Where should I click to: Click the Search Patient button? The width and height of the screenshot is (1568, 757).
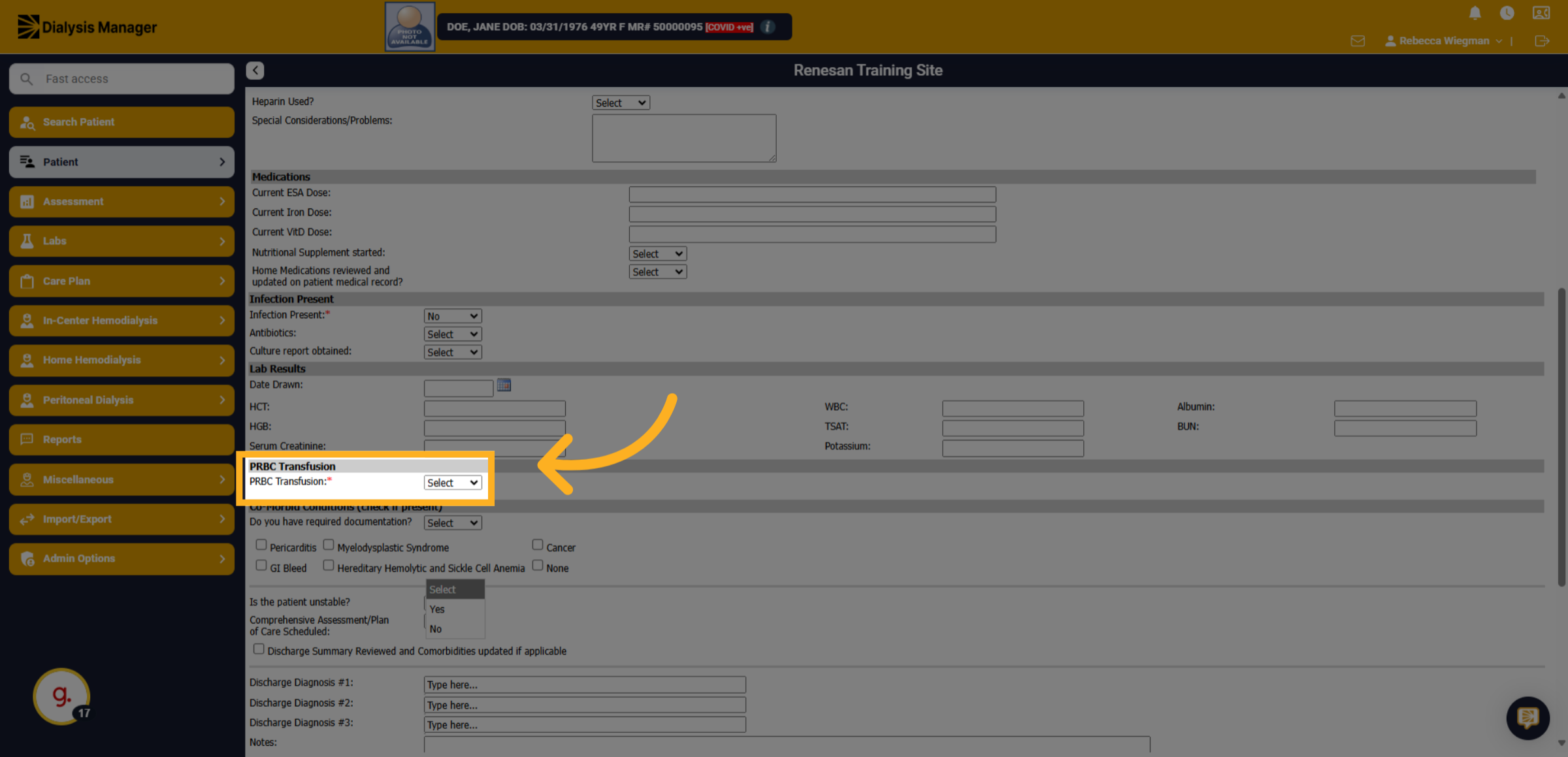coord(122,122)
